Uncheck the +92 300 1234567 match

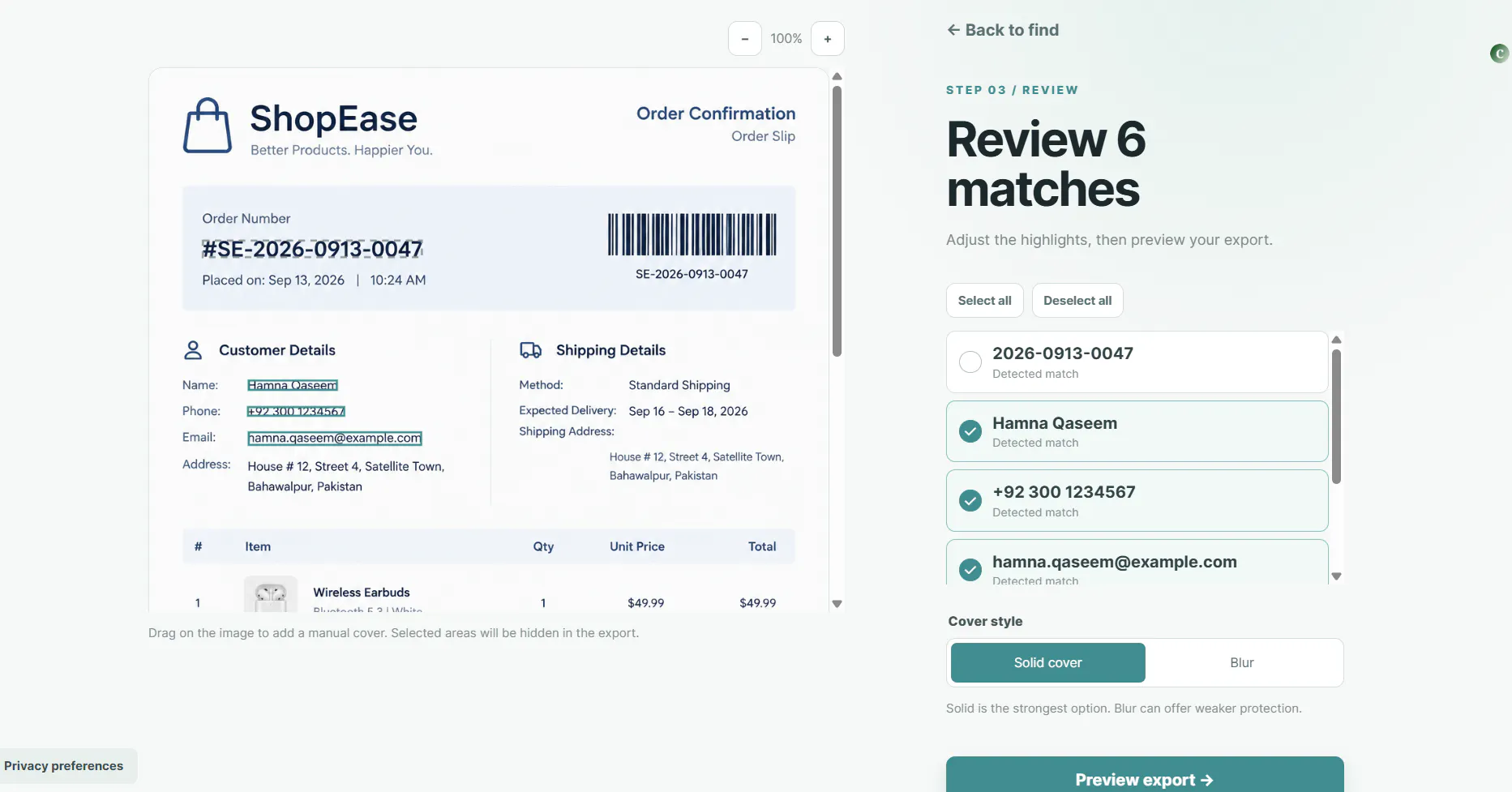(x=970, y=500)
